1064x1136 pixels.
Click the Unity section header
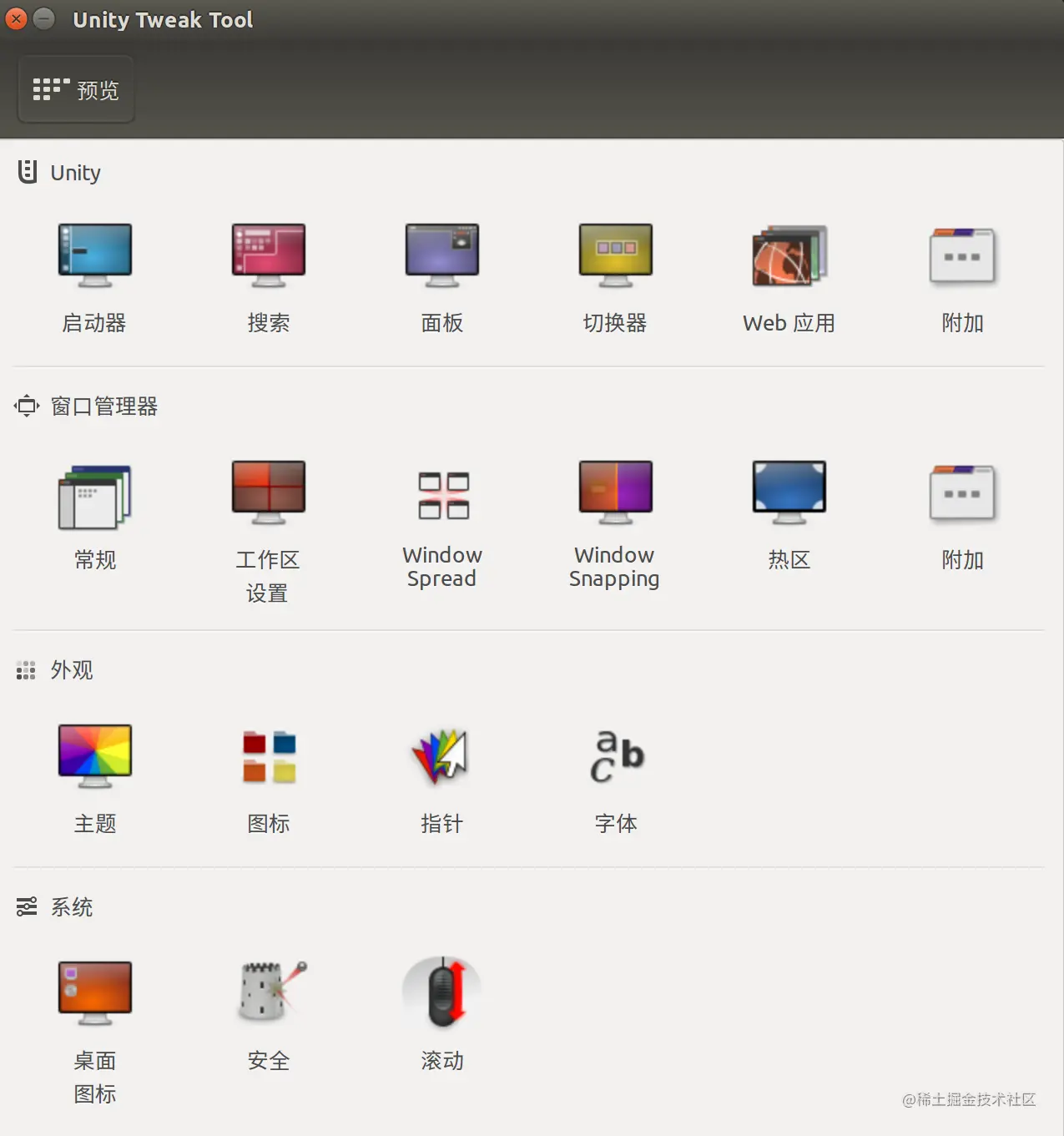click(x=59, y=173)
